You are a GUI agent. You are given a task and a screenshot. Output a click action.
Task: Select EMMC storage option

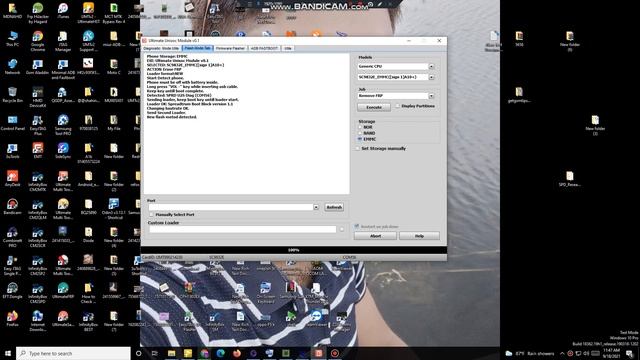360,139
